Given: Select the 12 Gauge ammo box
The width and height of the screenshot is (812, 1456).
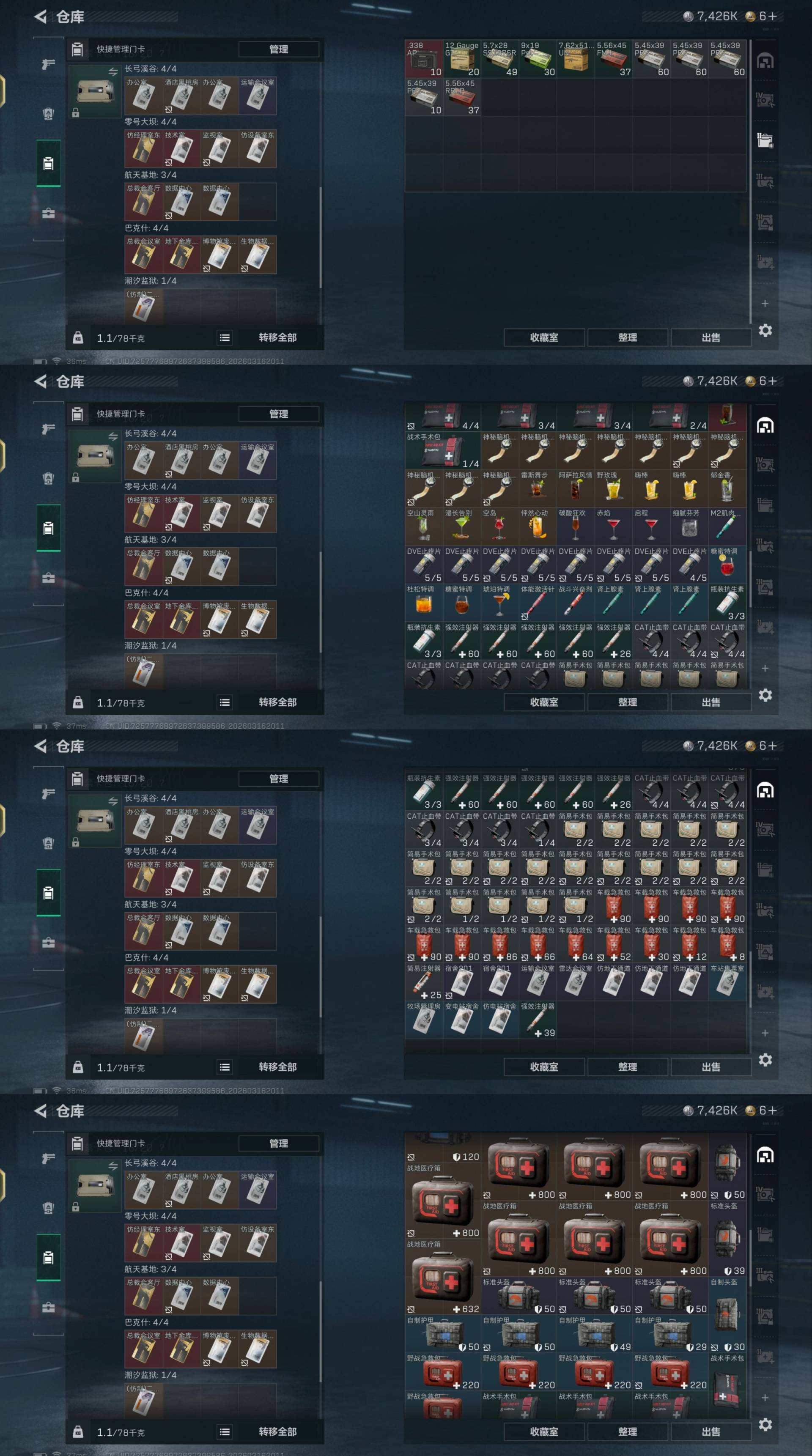Looking at the screenshot, I should [462, 59].
